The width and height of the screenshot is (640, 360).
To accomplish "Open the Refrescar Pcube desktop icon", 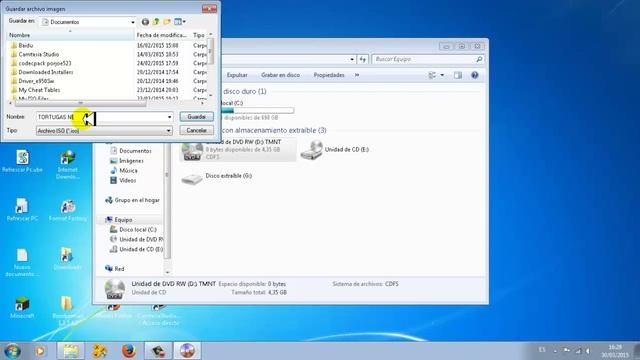I will pos(22,161).
